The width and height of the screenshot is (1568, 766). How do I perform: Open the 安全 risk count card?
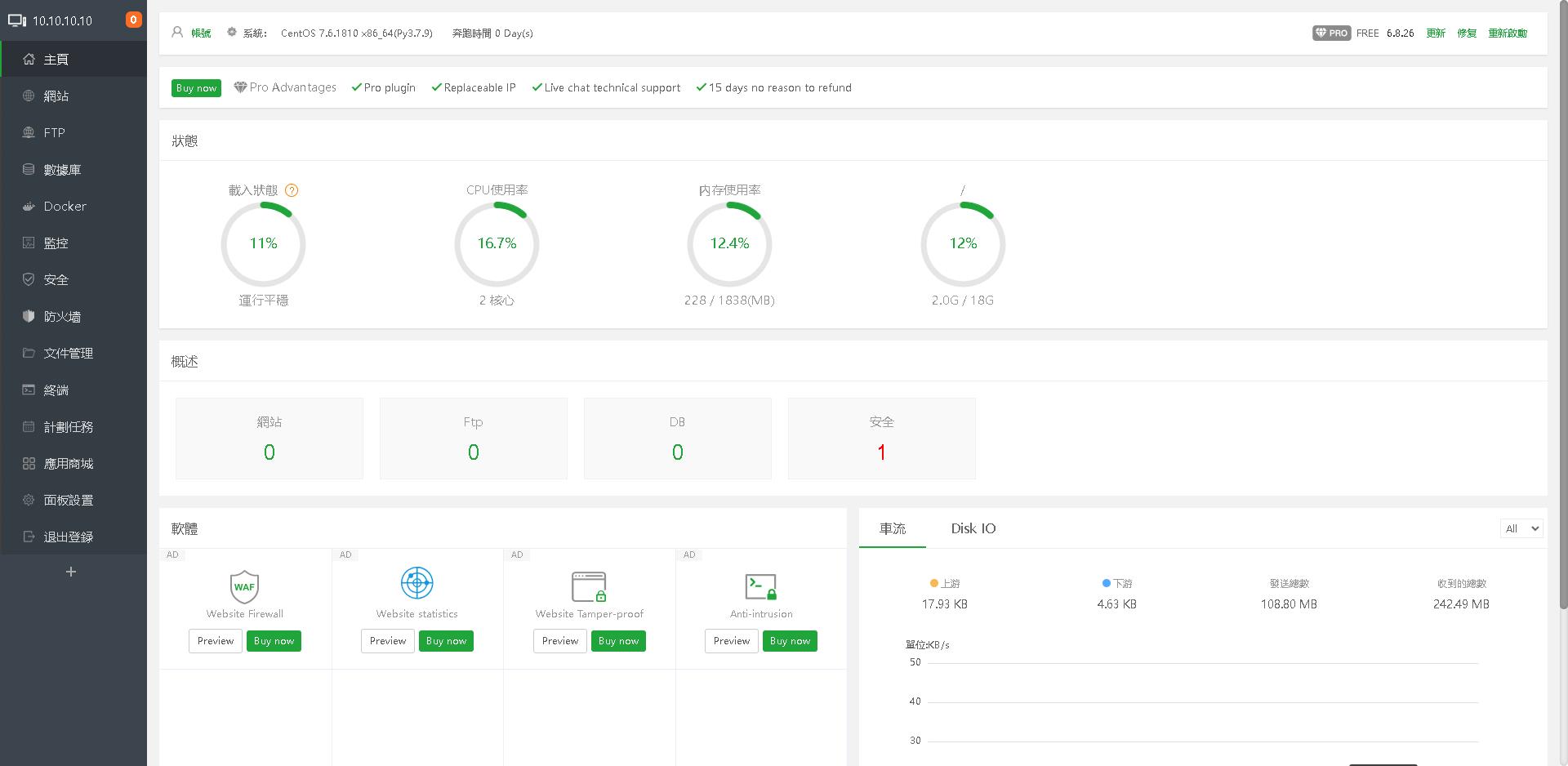coord(882,439)
